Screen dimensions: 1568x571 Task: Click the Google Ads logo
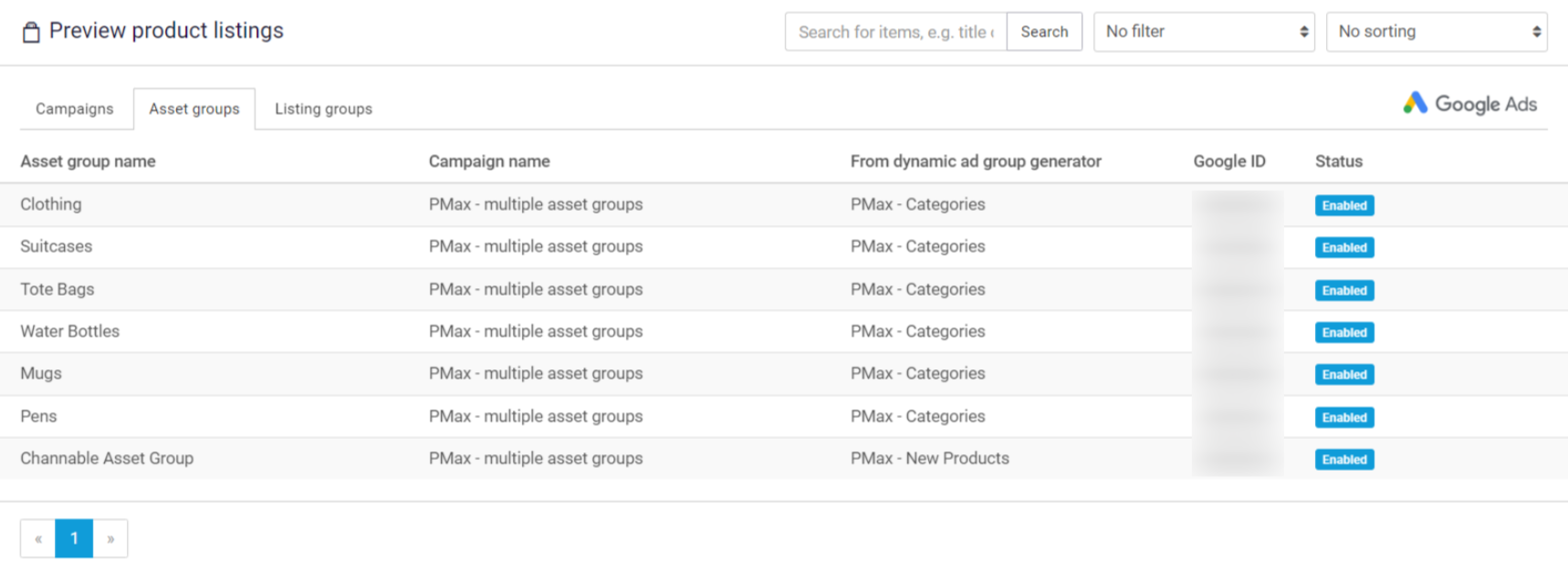click(x=1469, y=104)
